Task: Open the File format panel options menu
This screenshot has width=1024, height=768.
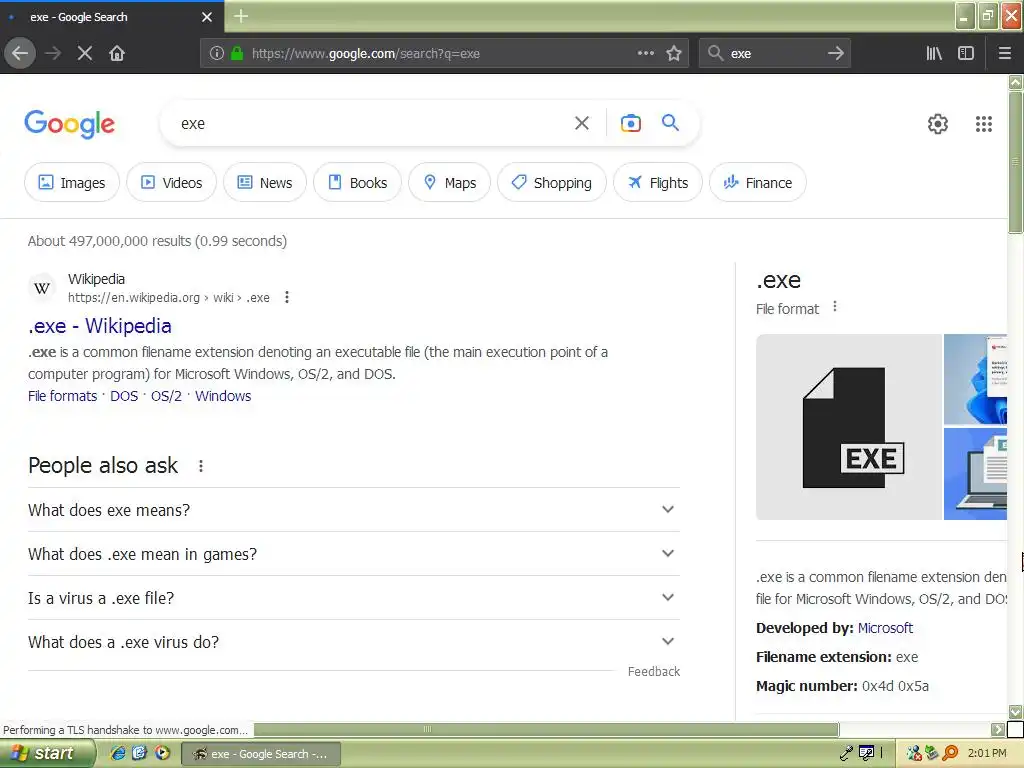Action: pos(835,307)
